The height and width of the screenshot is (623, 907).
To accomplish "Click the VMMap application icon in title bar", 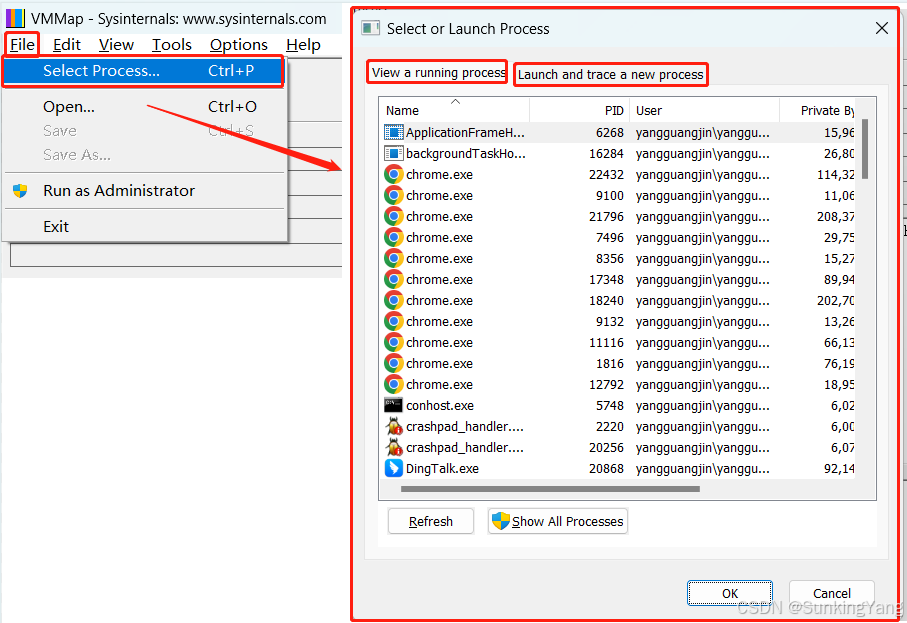I will 15,19.
